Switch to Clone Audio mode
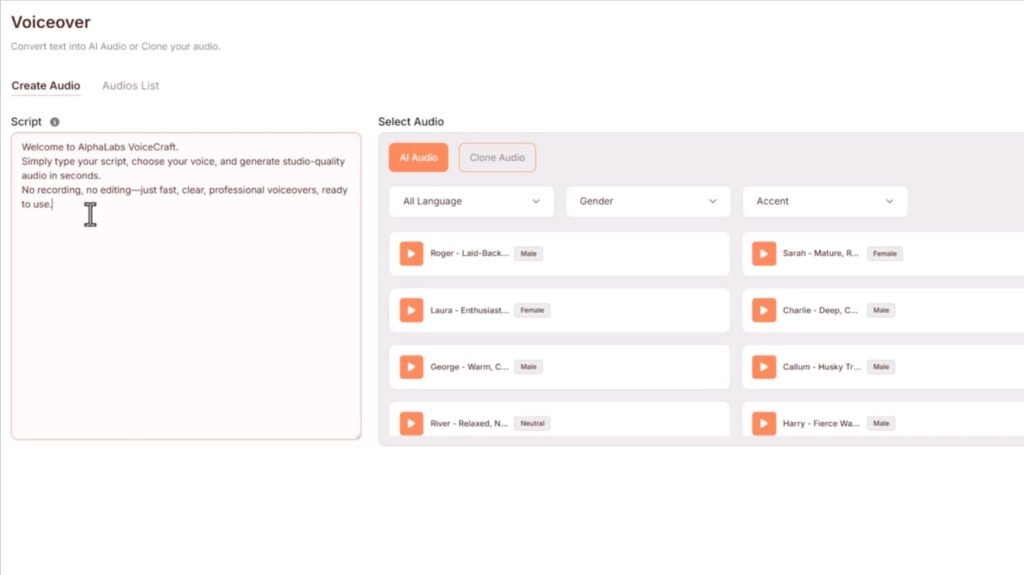Screen dimensions: 1024x575 (497, 158)
